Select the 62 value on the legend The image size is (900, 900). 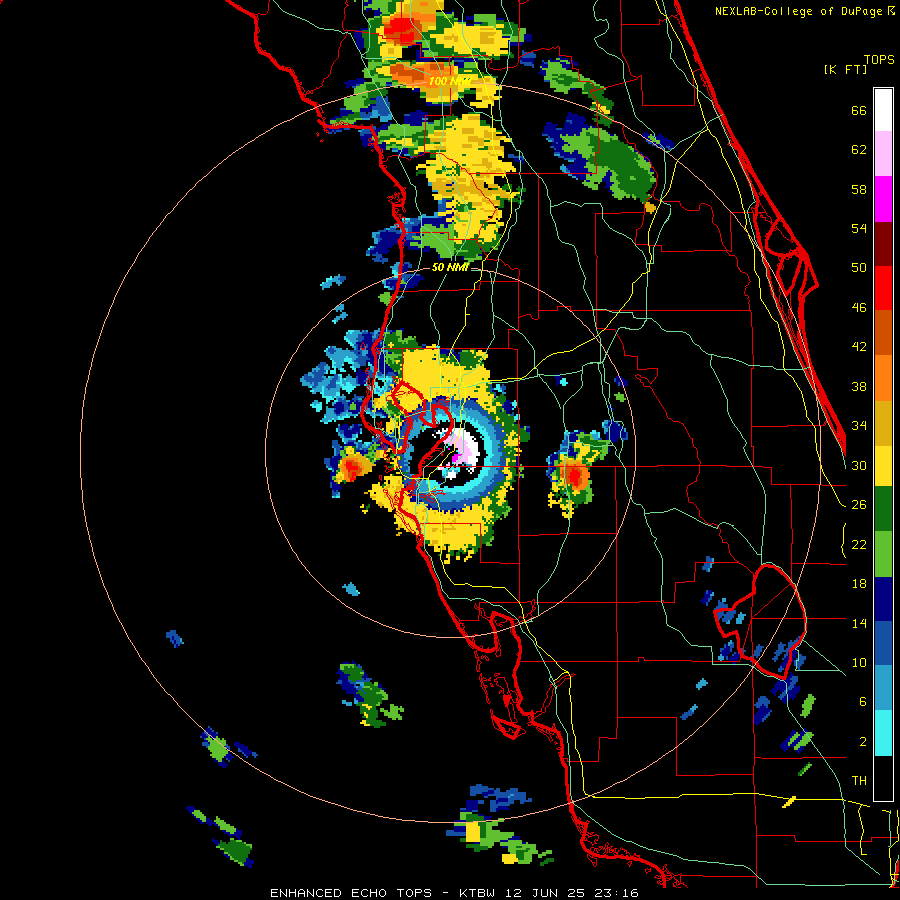[859, 150]
